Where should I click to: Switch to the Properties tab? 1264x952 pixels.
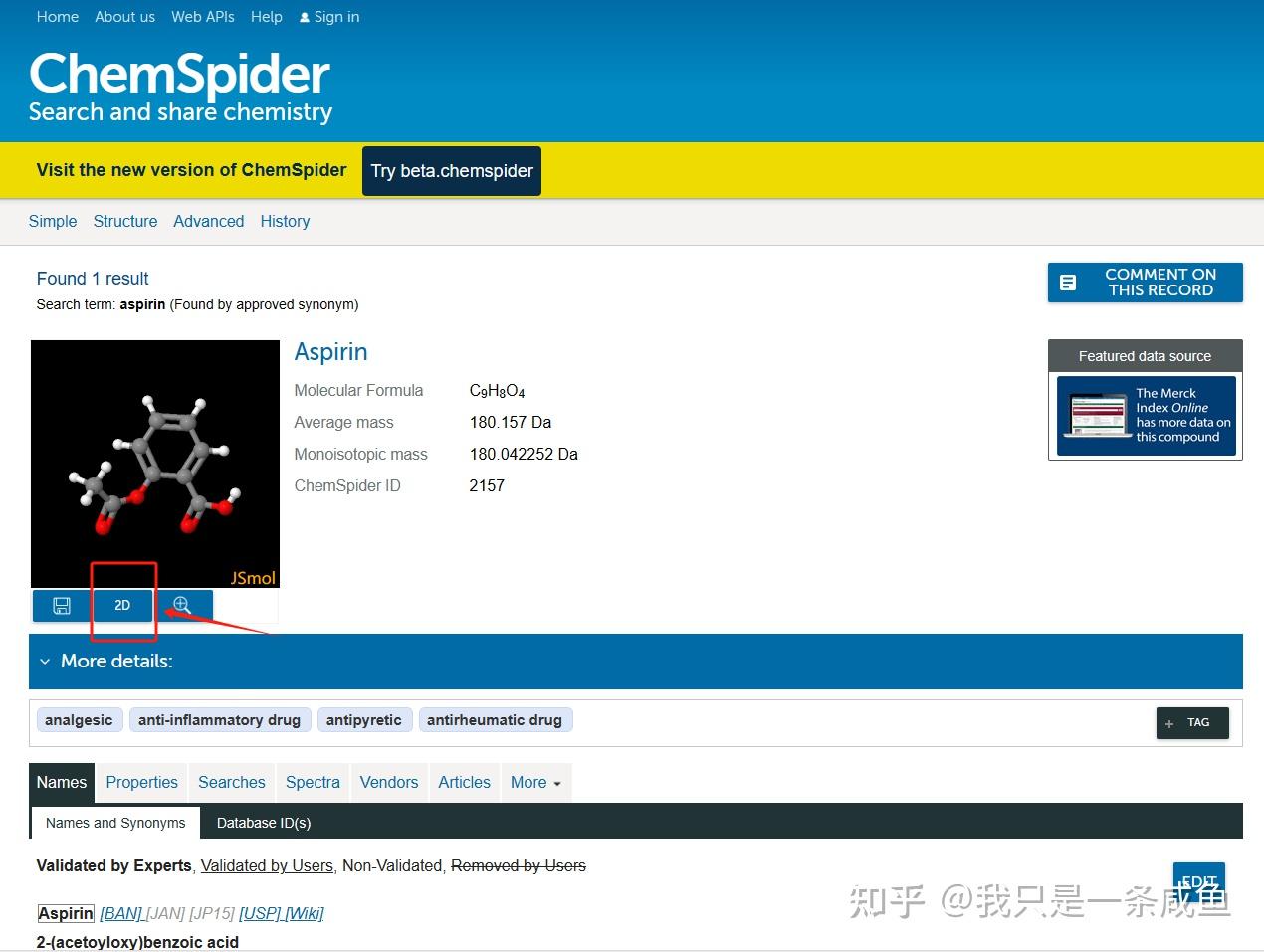click(x=141, y=783)
